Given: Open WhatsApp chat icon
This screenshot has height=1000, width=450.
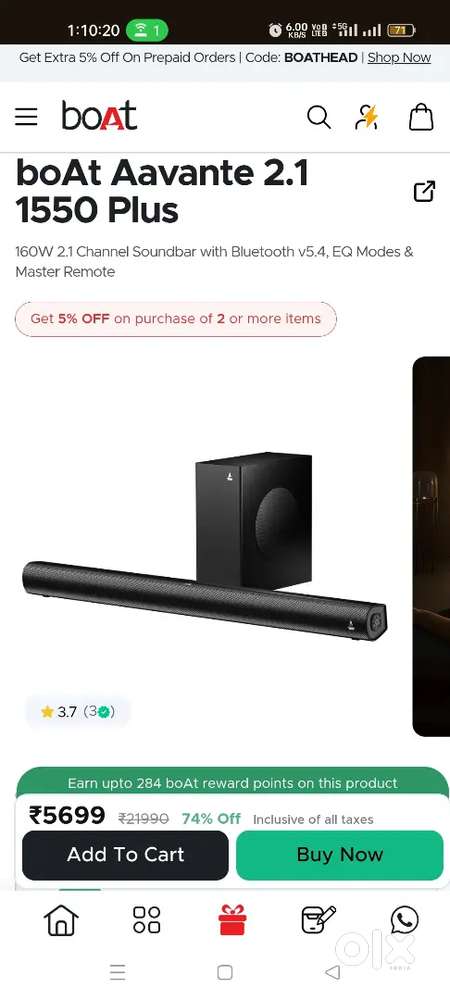Looking at the screenshot, I should (405, 920).
